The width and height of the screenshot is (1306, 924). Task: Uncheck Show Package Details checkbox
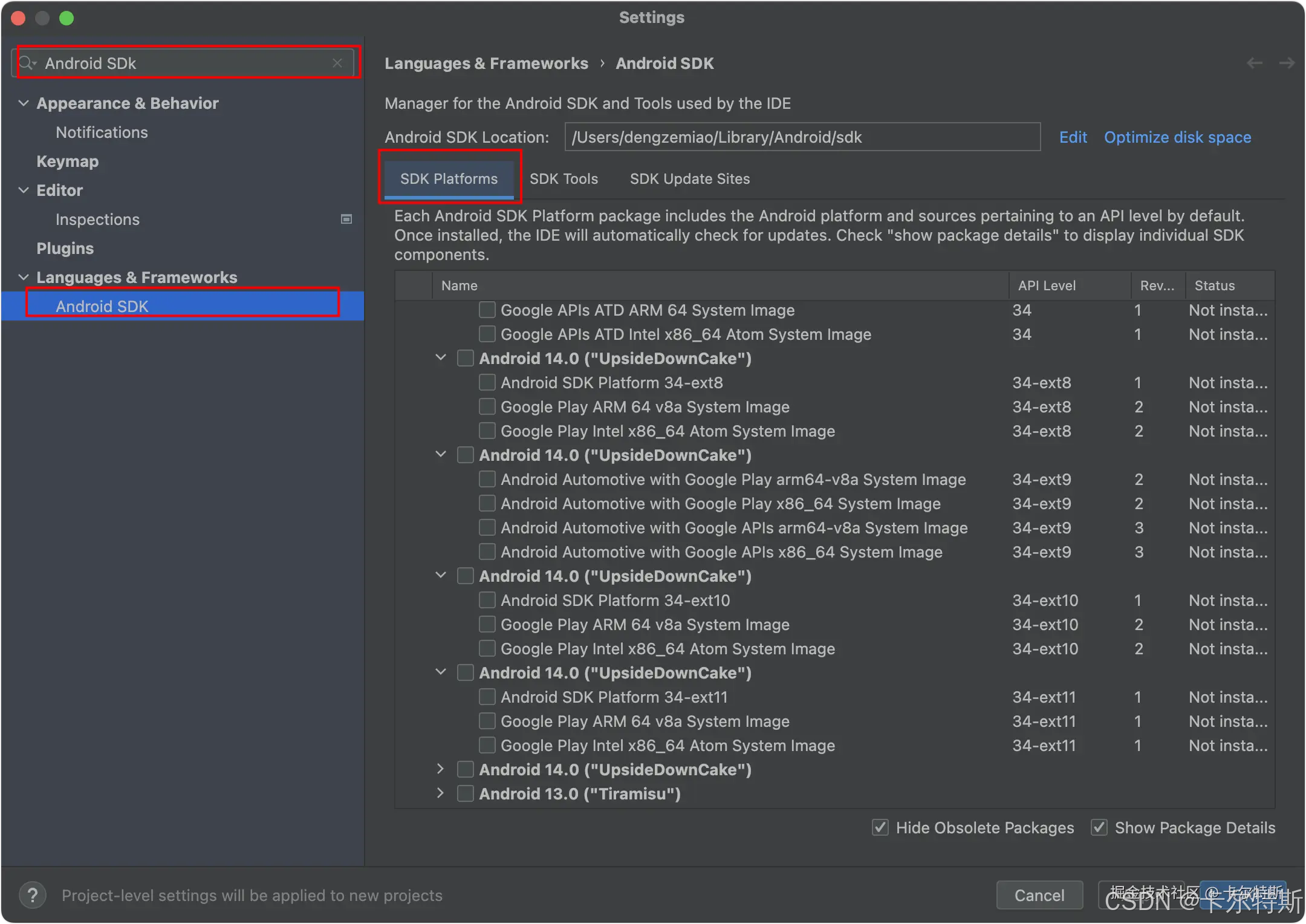1099,827
